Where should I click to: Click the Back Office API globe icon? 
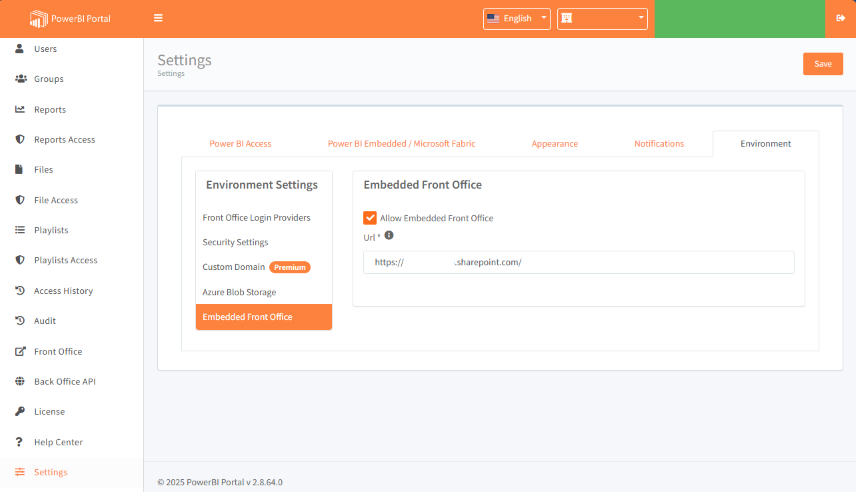pos(20,382)
